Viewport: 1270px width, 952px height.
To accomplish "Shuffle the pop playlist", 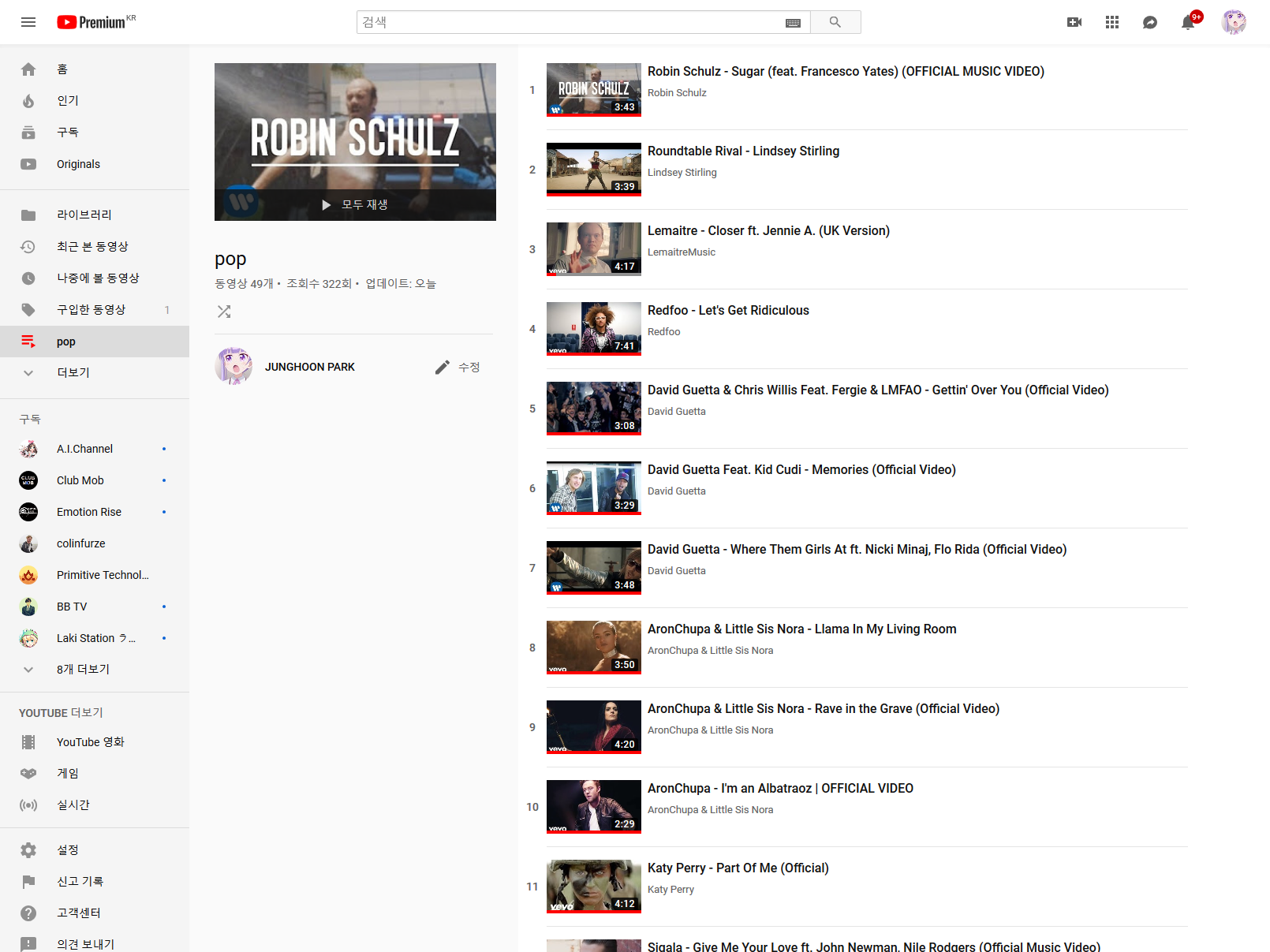I will click(224, 312).
